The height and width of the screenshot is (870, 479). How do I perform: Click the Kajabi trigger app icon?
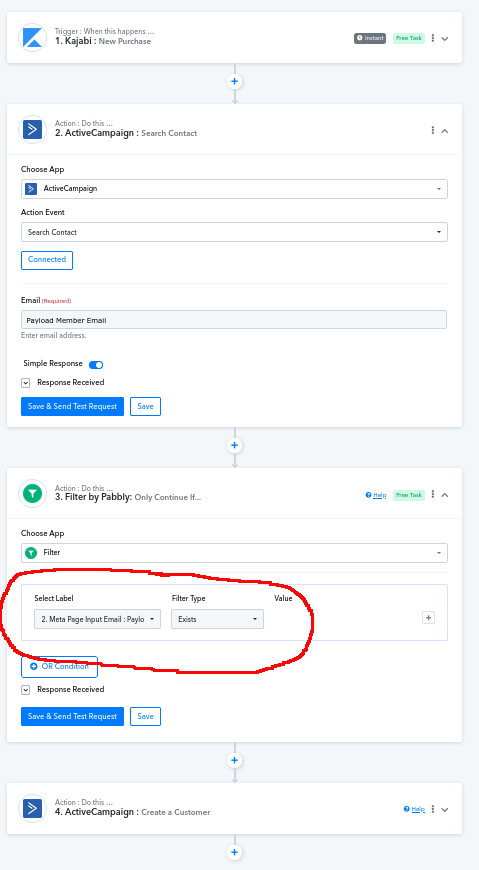(32, 37)
